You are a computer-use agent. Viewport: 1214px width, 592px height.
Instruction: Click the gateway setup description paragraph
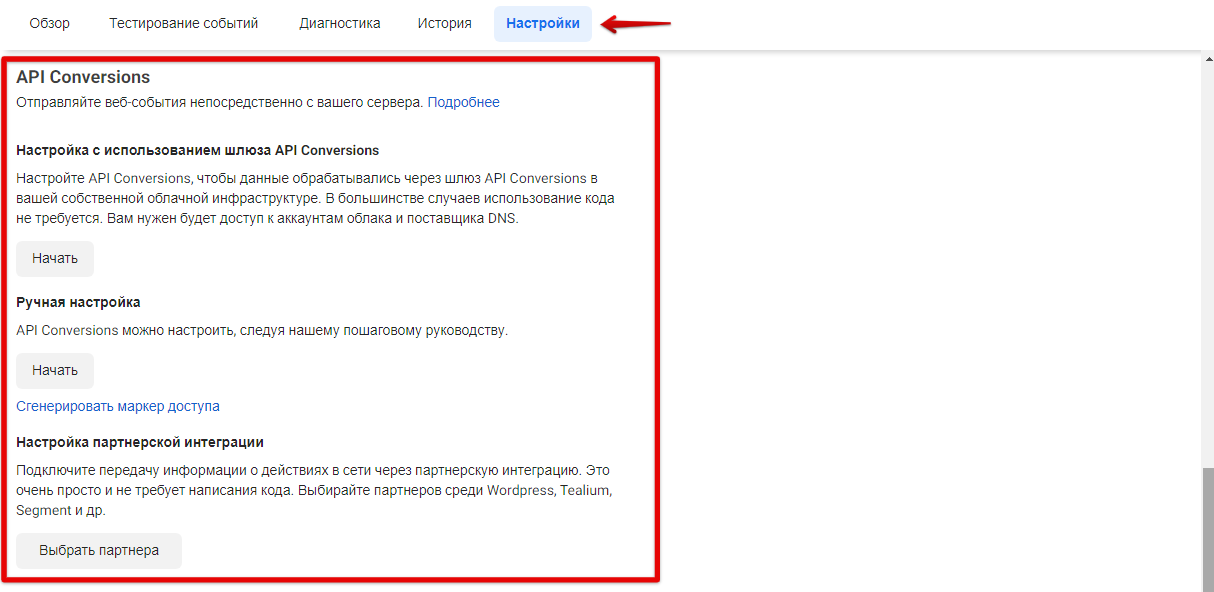click(315, 198)
